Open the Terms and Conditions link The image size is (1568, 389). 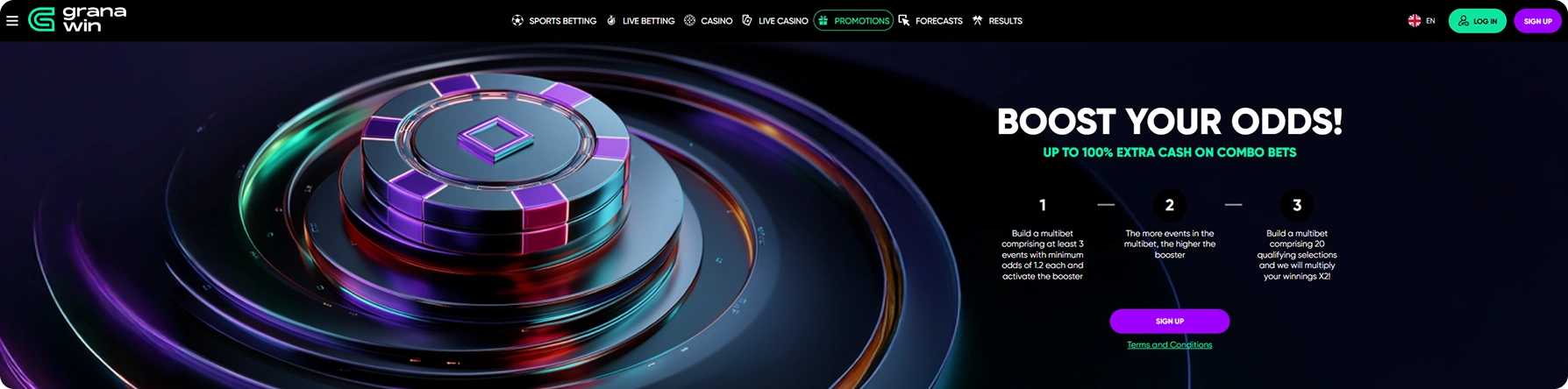coord(1169,345)
